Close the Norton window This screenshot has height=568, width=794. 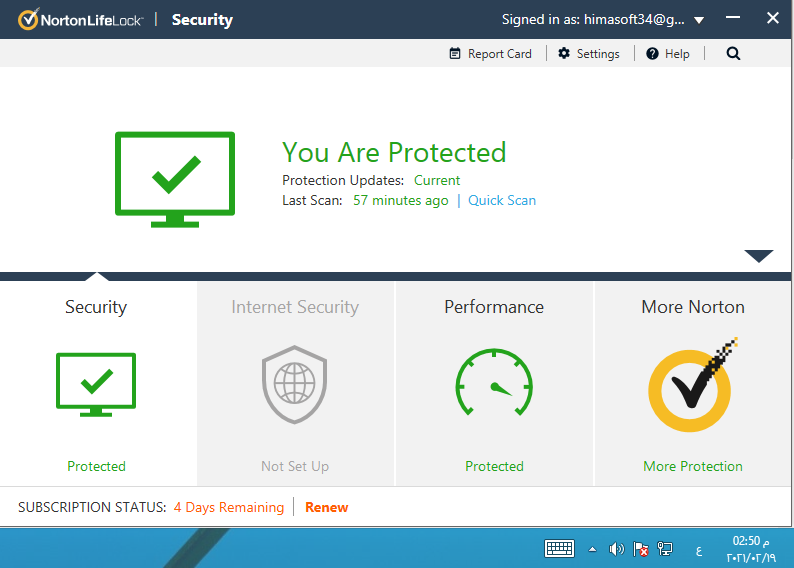coord(773,18)
